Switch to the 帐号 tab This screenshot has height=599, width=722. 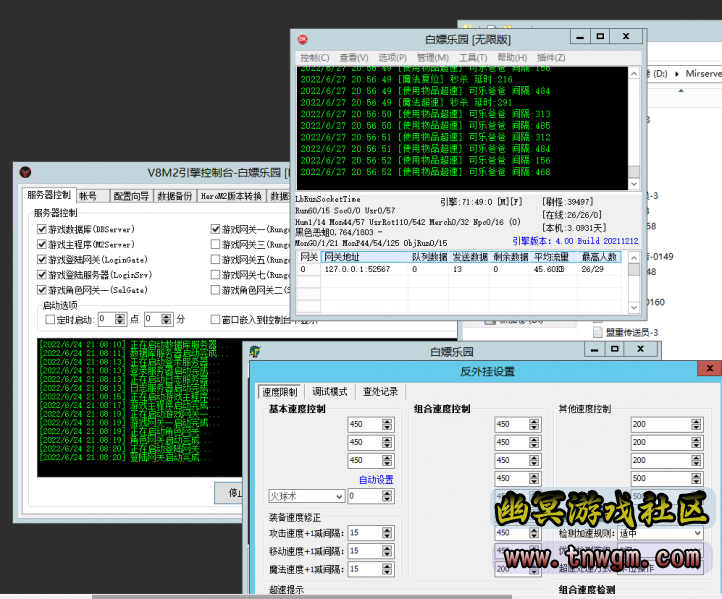pos(93,196)
